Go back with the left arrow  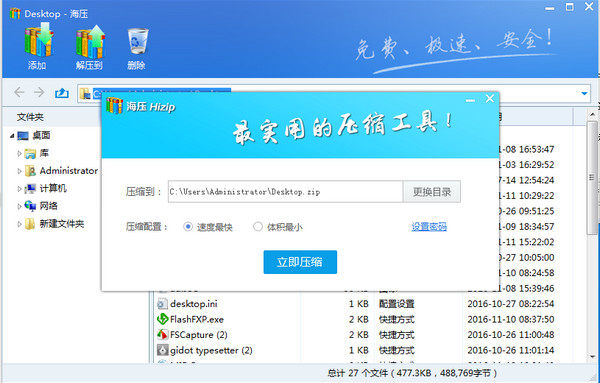tap(19, 92)
